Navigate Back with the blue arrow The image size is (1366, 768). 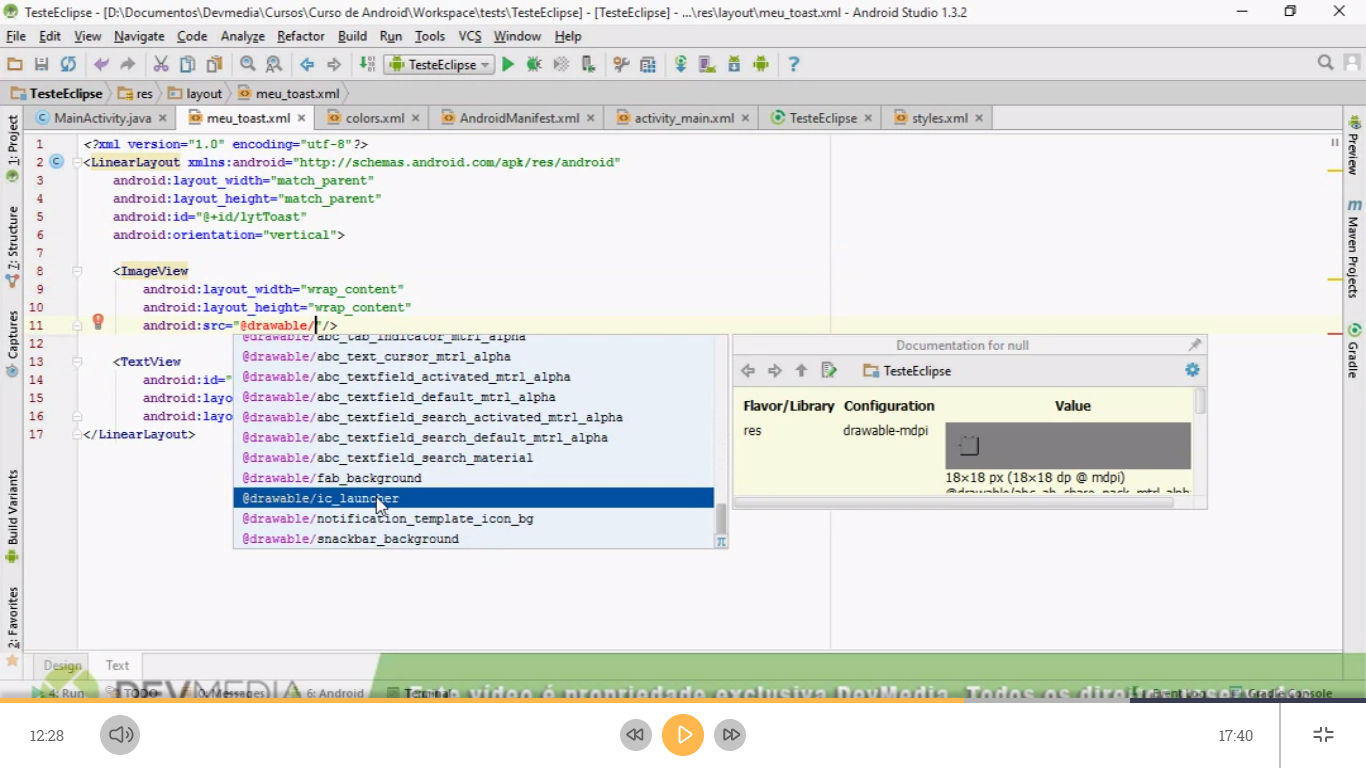click(307, 64)
